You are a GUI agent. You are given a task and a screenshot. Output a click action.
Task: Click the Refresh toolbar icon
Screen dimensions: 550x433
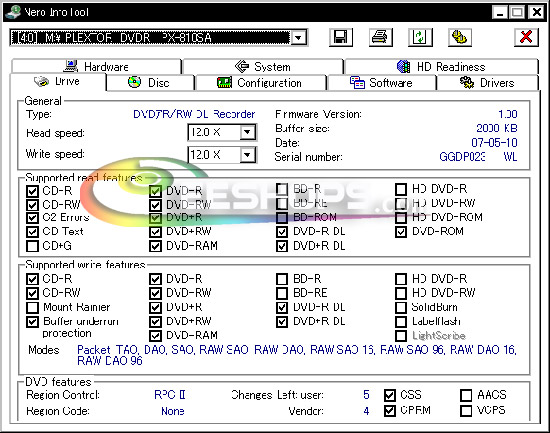[420, 37]
